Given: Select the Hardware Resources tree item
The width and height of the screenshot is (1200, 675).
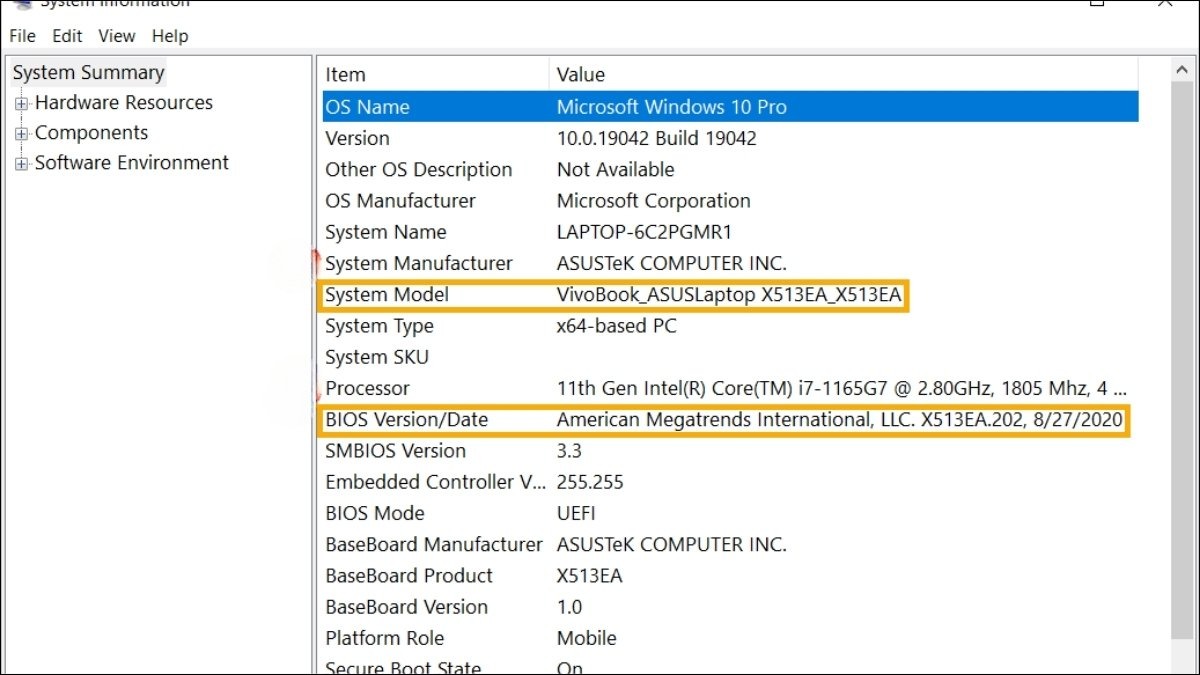Looking at the screenshot, I should (x=123, y=103).
